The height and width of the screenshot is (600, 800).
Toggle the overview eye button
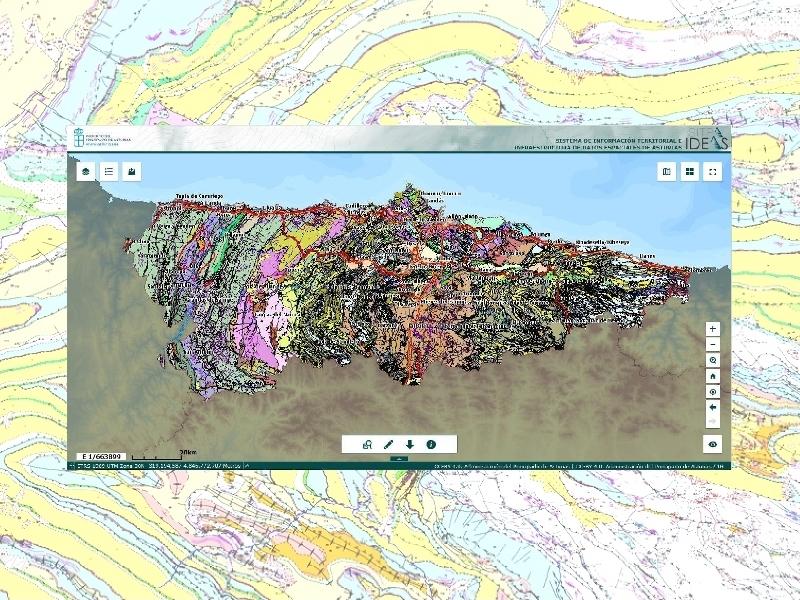click(713, 444)
